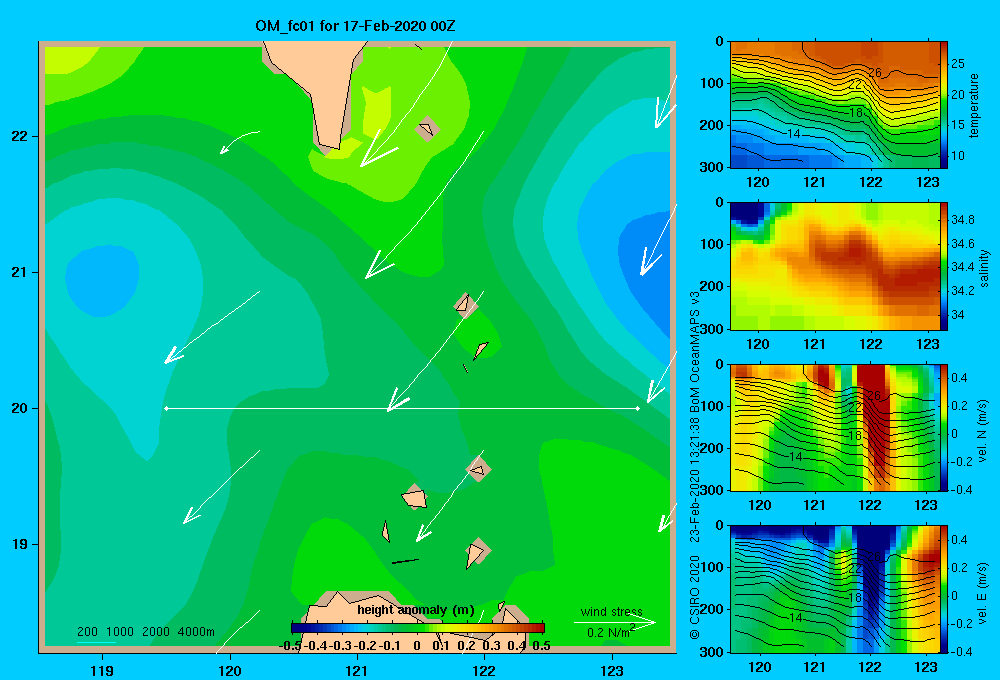
Task: Click the curved wind arrow near 120E 22N
Action: pos(239,142)
